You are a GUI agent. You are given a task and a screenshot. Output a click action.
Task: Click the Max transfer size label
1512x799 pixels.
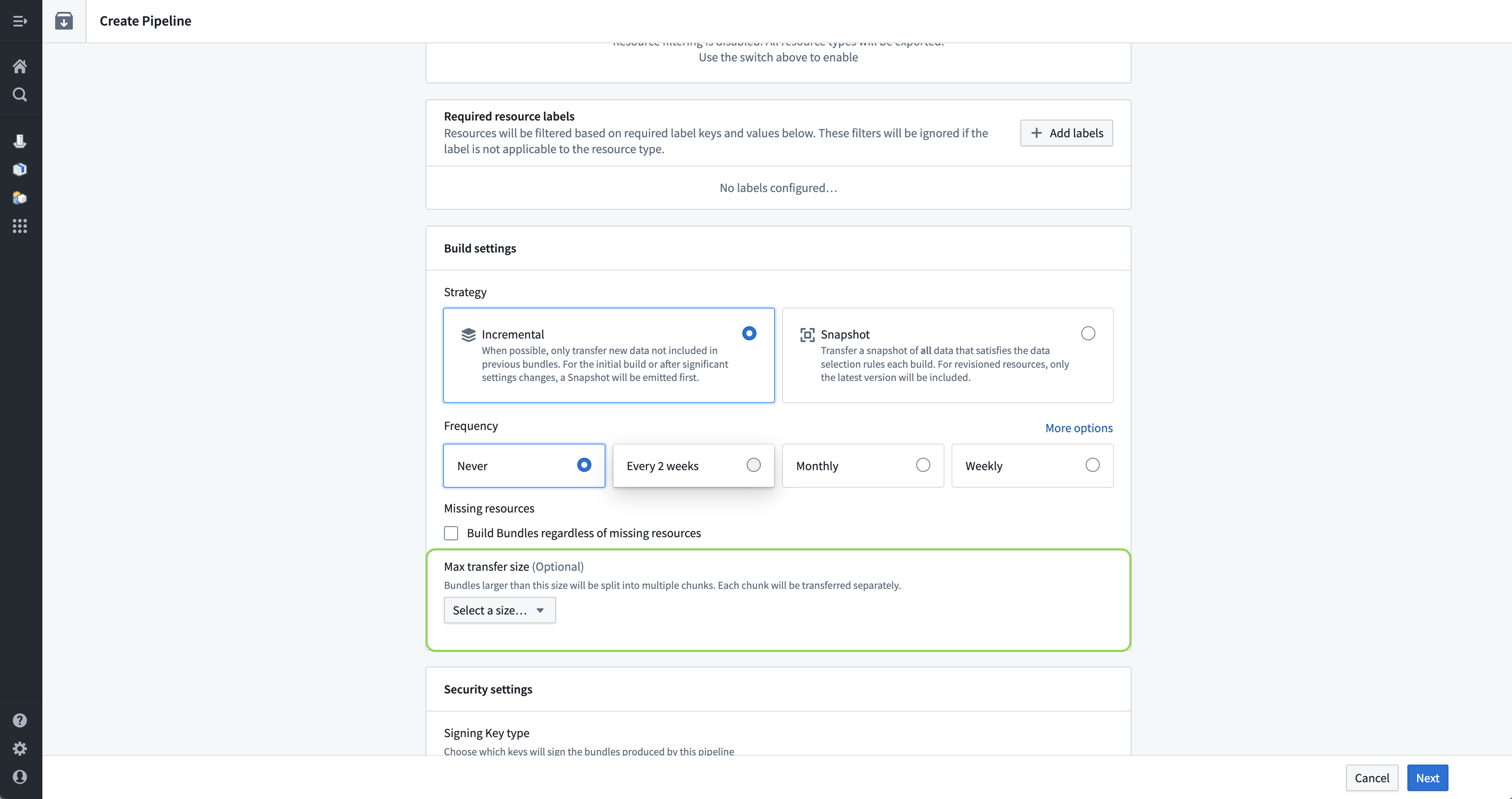point(514,566)
